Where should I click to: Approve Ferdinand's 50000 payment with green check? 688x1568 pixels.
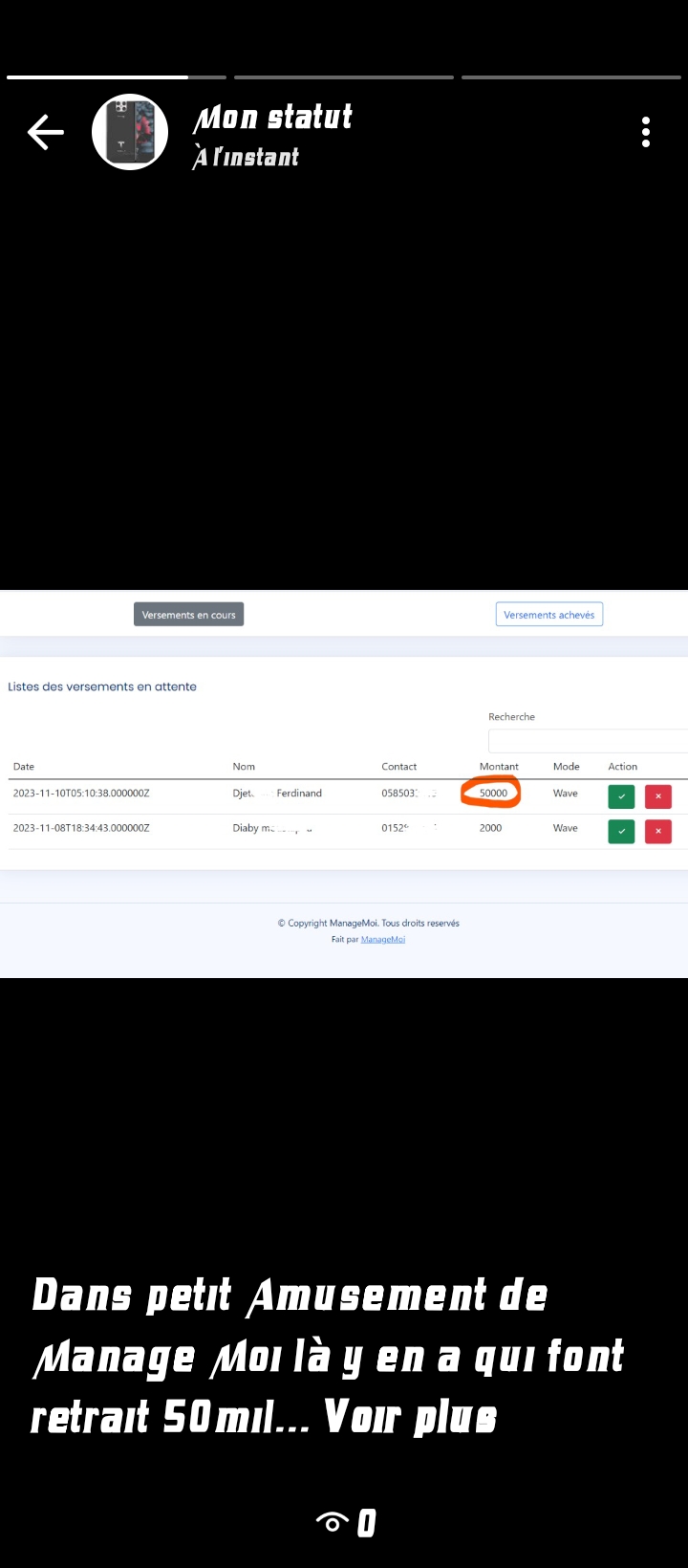coord(621,796)
